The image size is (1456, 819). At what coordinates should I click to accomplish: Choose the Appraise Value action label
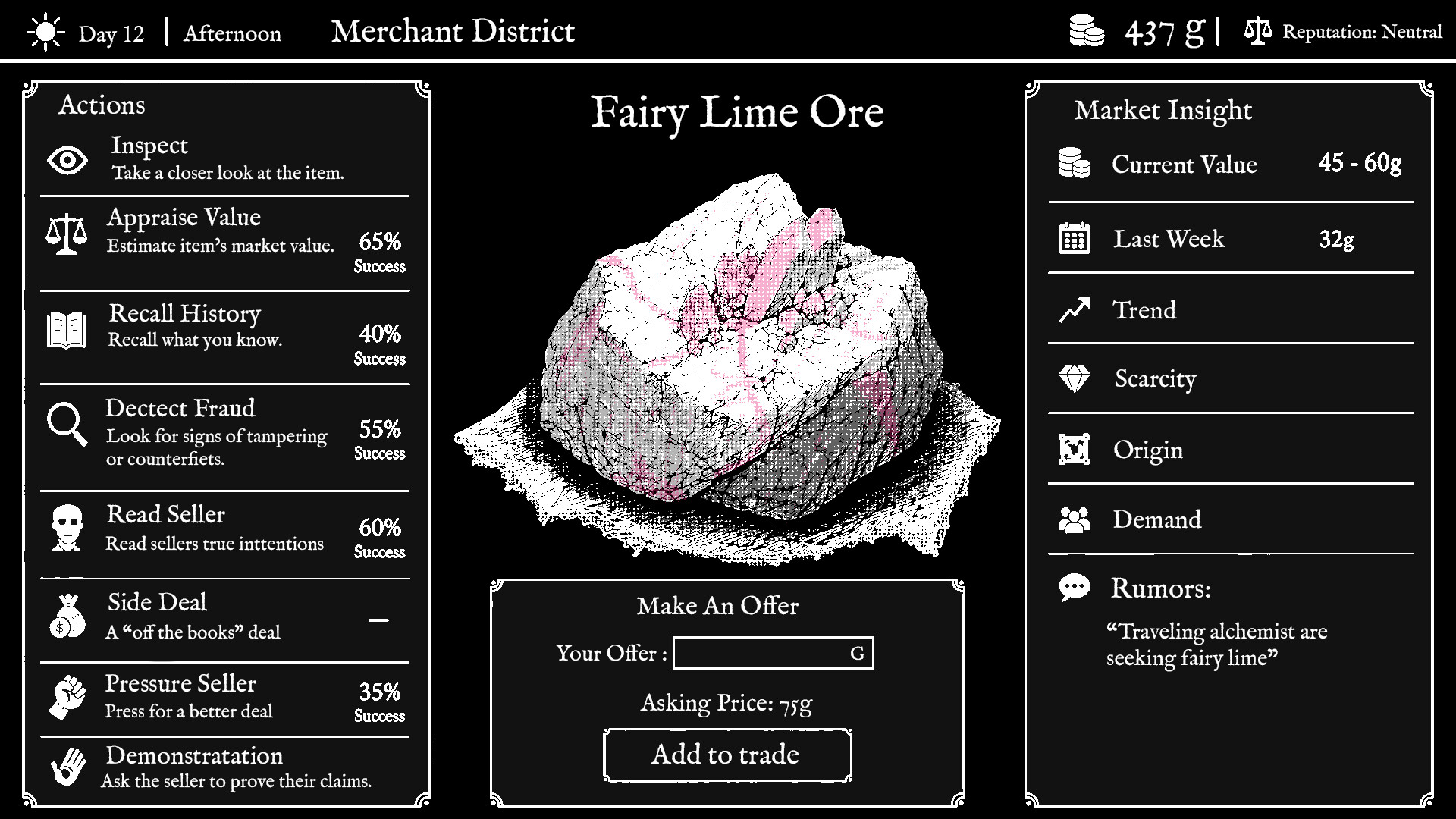point(184,218)
